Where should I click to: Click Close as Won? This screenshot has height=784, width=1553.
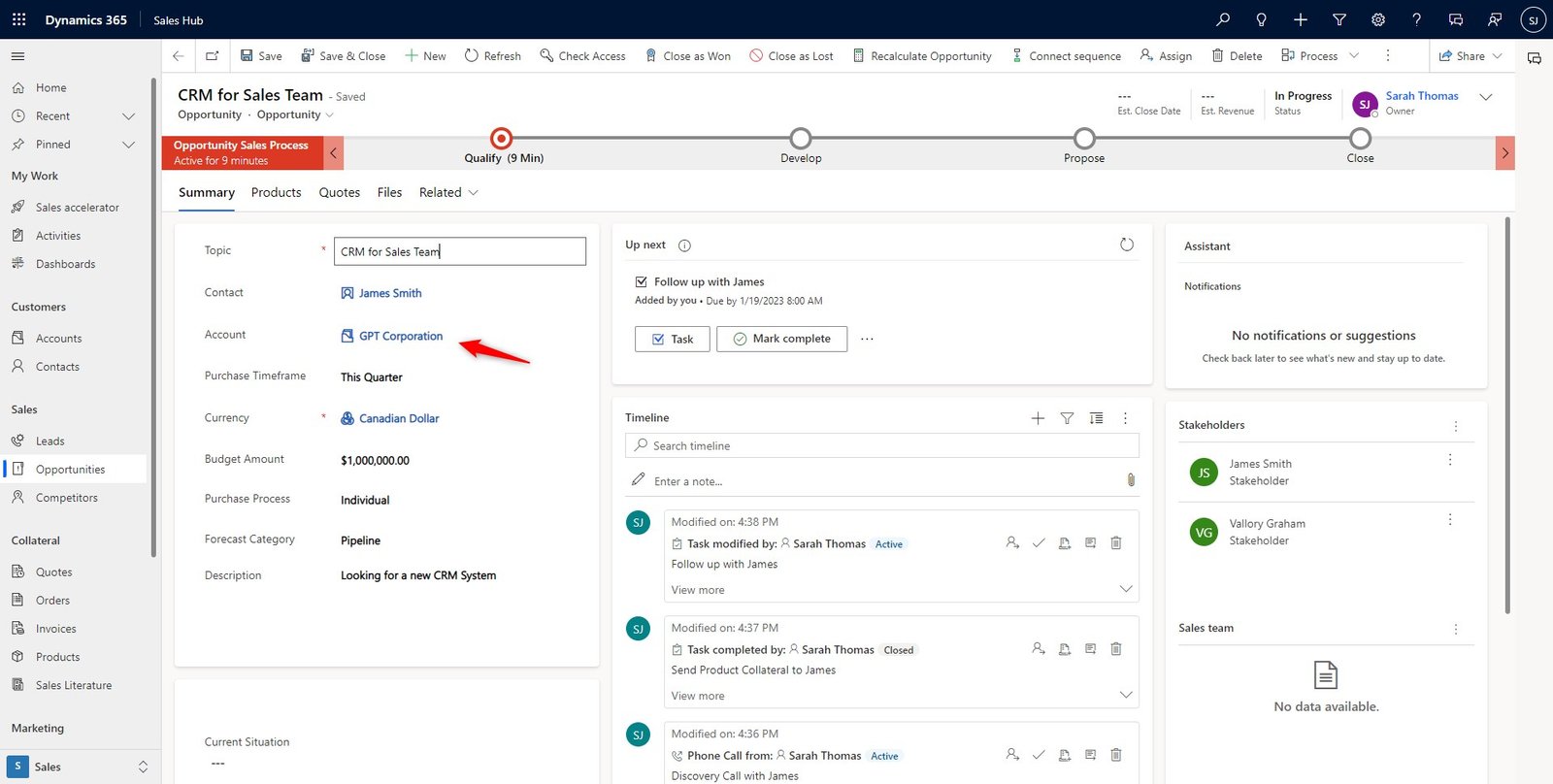coord(687,56)
